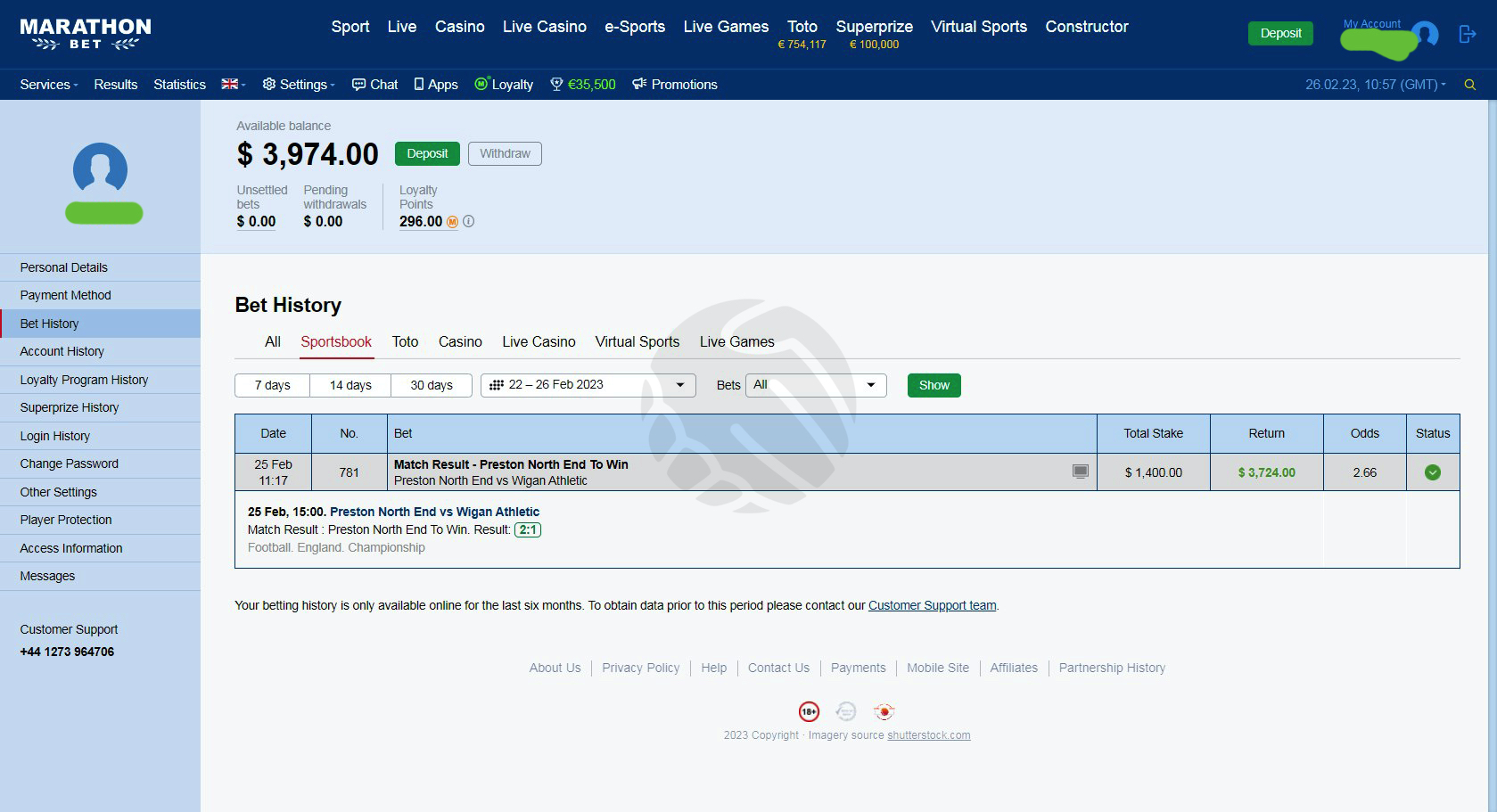Open Live Casino in top navigation

(x=545, y=27)
